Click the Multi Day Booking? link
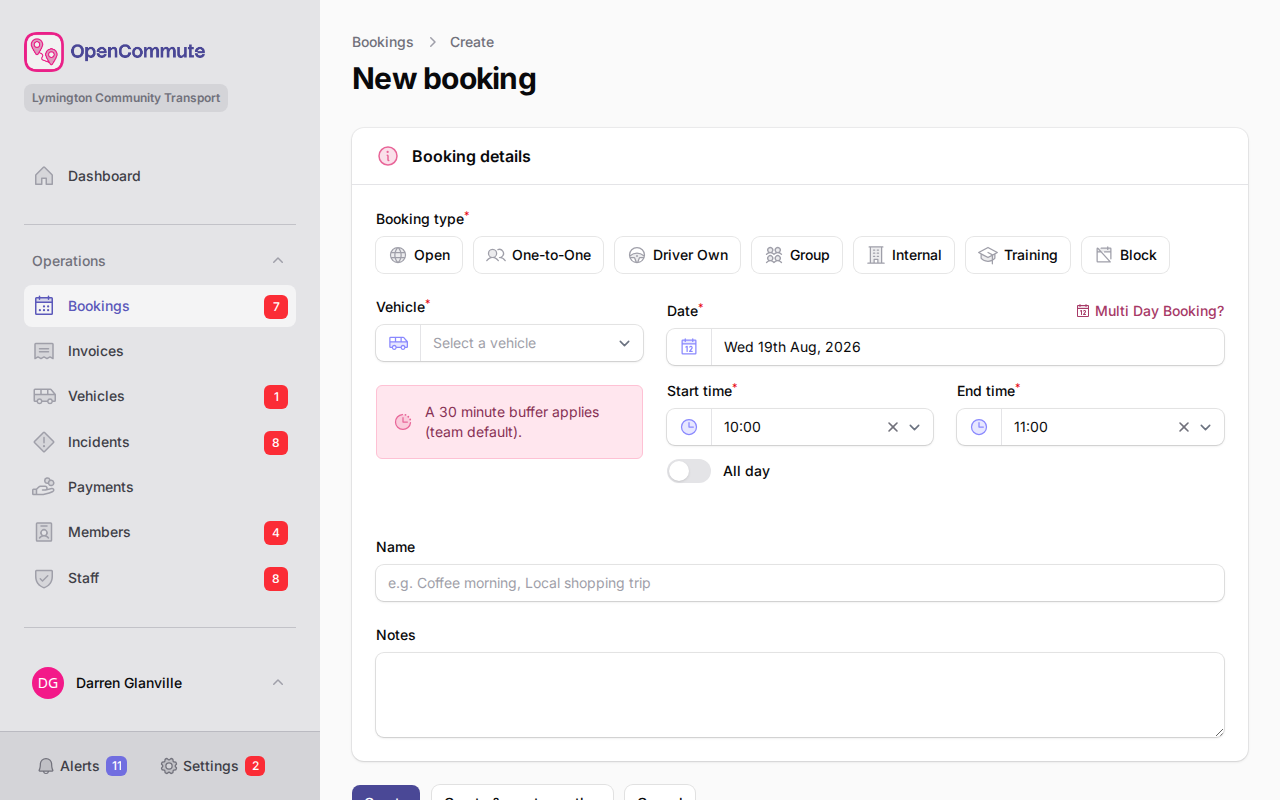 [1150, 311]
